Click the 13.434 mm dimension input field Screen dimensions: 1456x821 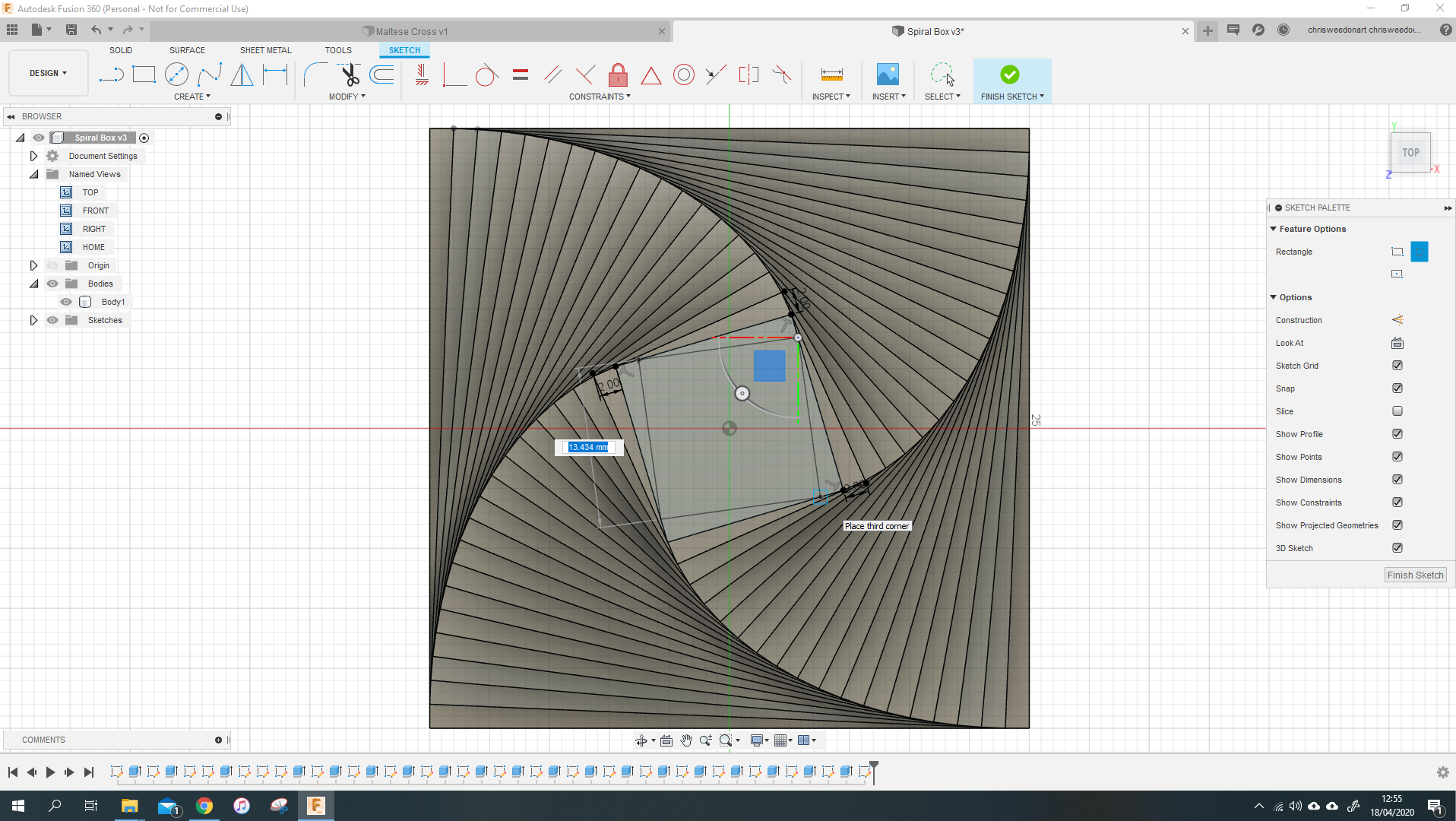[589, 447]
